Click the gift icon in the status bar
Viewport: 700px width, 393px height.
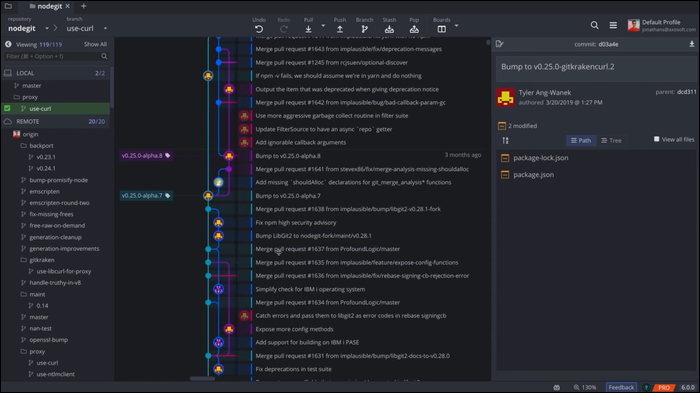pyautogui.click(x=557, y=387)
